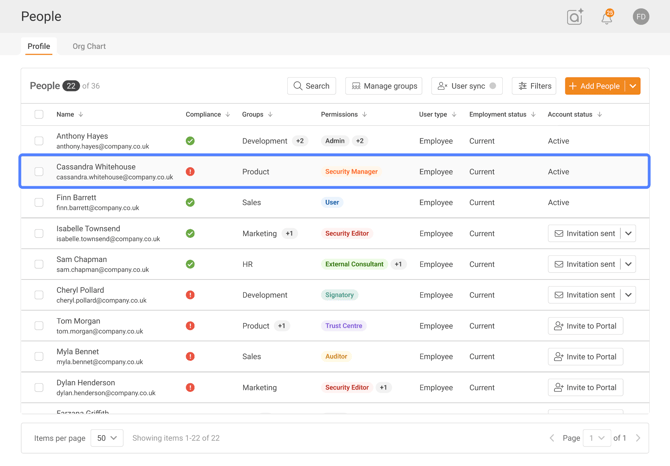
Task: Click the AI camera icon in header
Action: pyautogui.click(x=575, y=17)
